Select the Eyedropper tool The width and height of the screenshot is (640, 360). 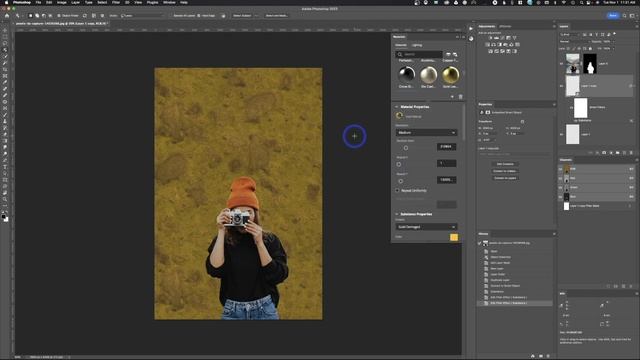pos(5,82)
